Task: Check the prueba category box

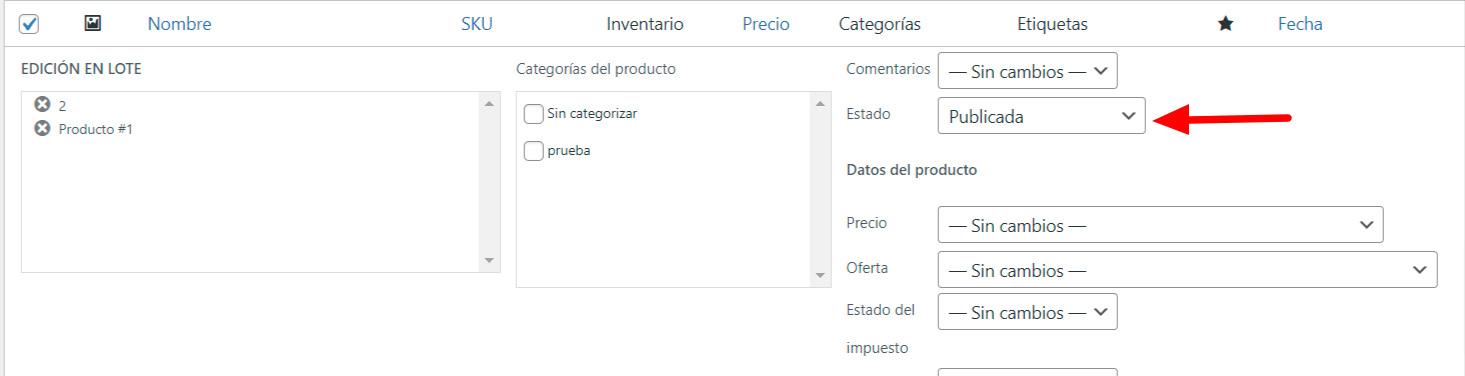Action: (x=534, y=151)
